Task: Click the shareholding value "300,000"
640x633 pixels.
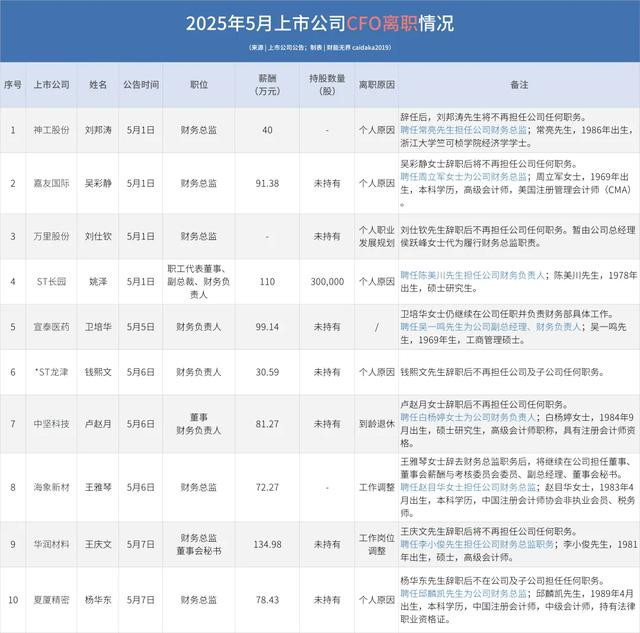Action: [x=327, y=282]
